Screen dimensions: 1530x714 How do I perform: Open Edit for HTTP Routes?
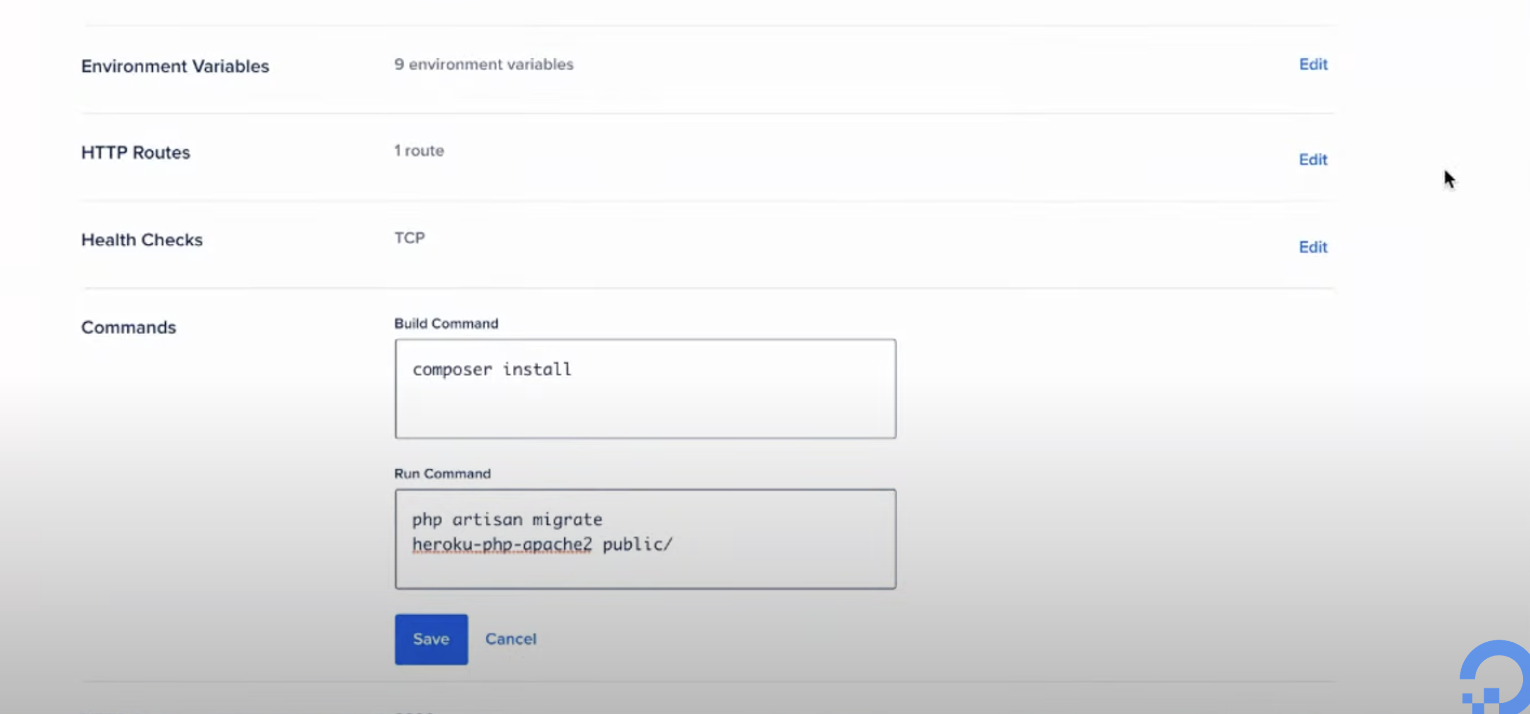tap(1313, 159)
